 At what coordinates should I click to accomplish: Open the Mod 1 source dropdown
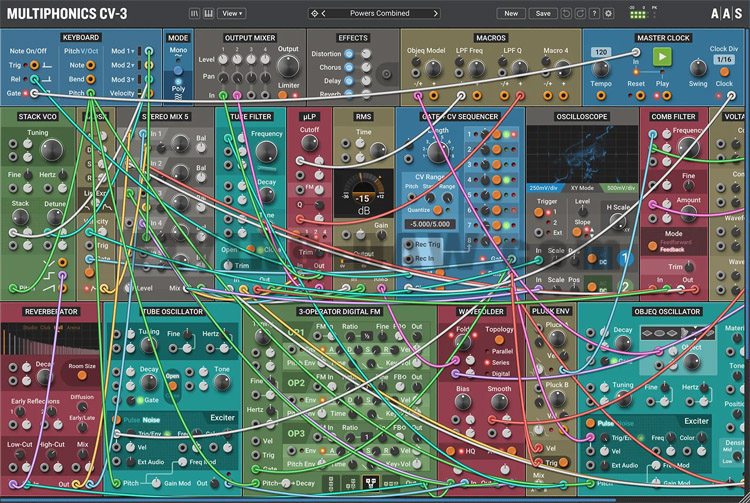(124, 51)
